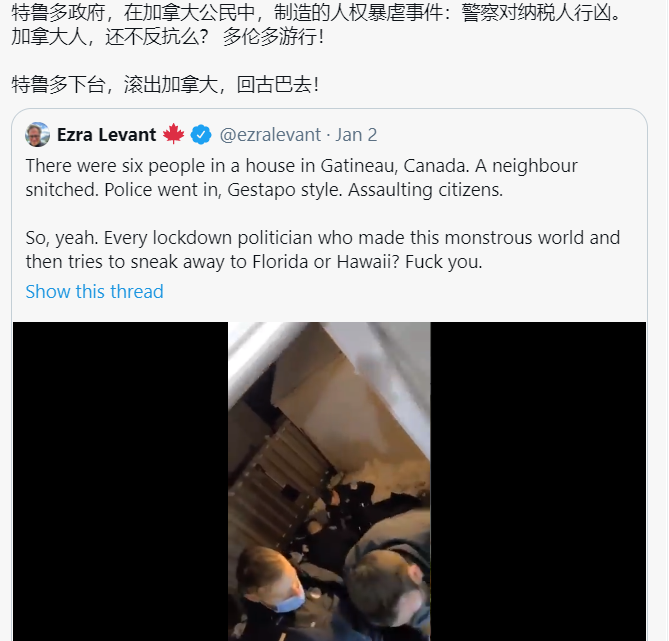669x641 pixels.
Task: Click the line 加拿大人，还不反抗么
Action: coord(167,36)
